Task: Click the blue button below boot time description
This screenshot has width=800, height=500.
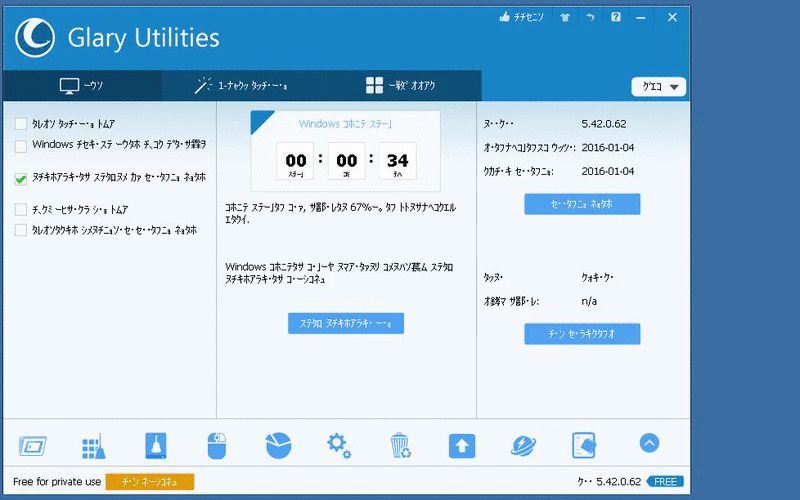Action: (x=346, y=323)
